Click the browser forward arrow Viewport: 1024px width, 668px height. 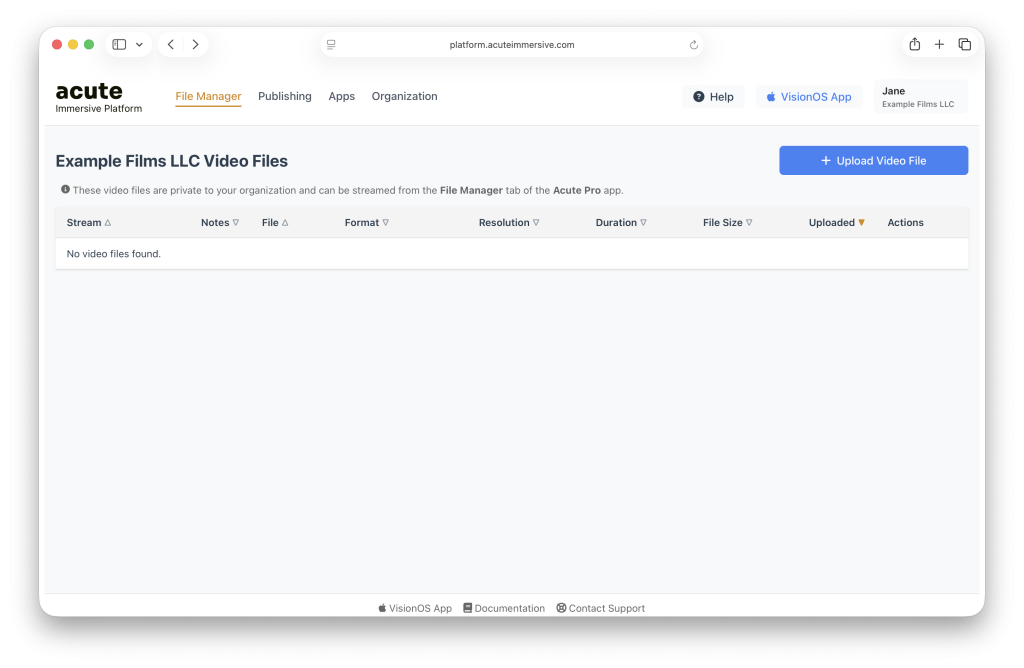195,44
